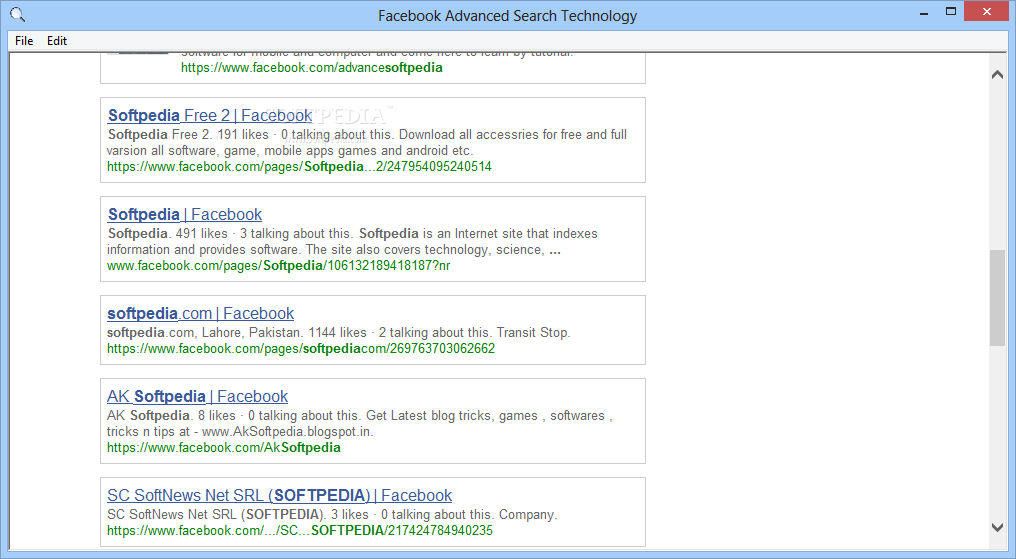Click the scroll down arrow
The image size is (1016, 559).
(x=997, y=527)
